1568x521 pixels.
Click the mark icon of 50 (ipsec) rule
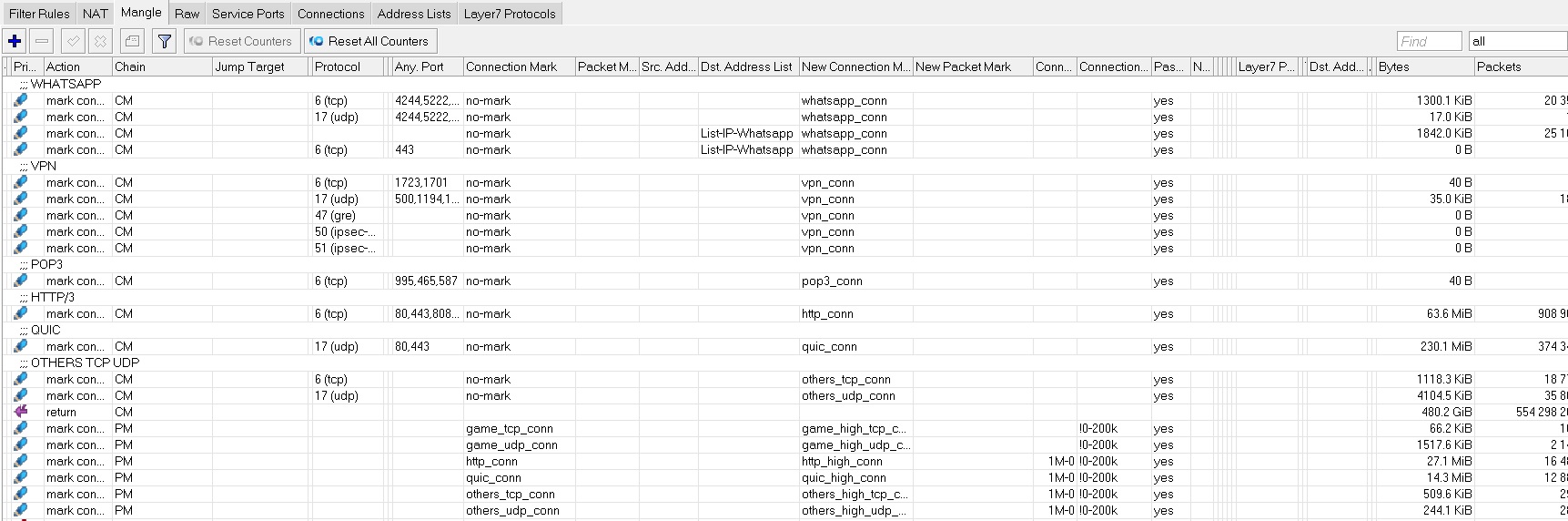click(x=21, y=231)
